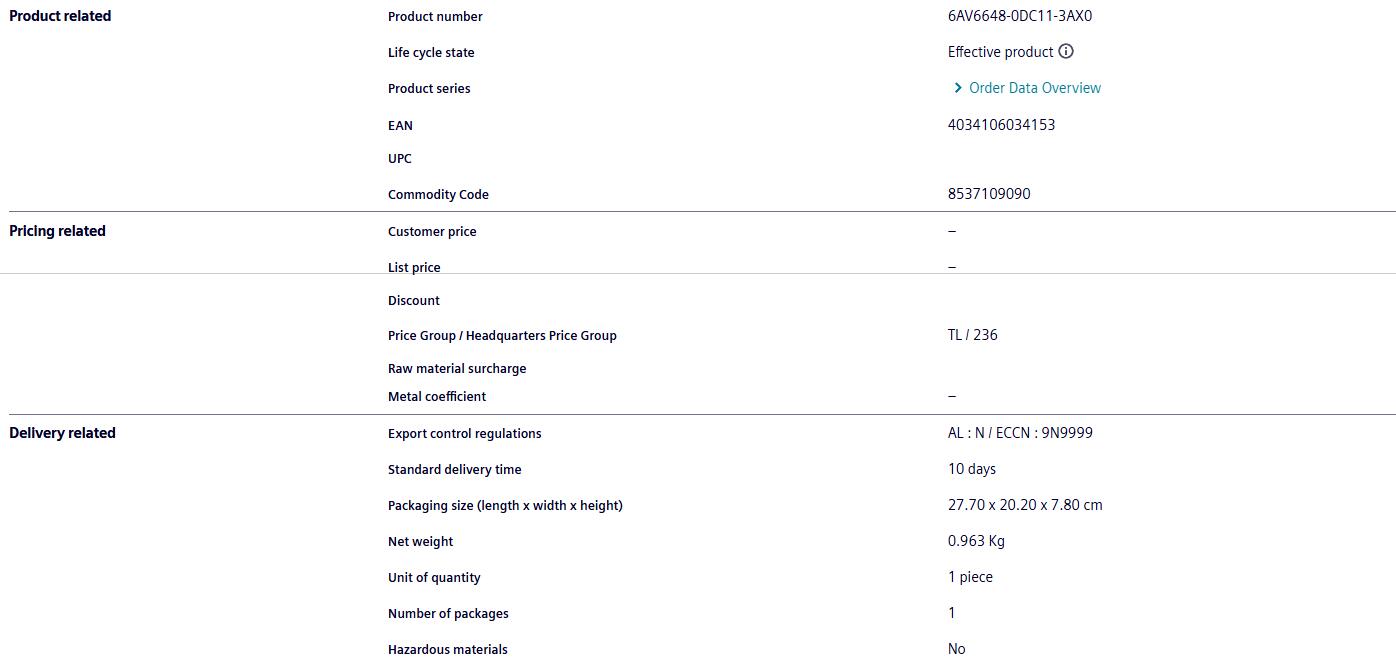Click the price group value TL / 236
The height and width of the screenshot is (665, 1396).
[x=972, y=335]
